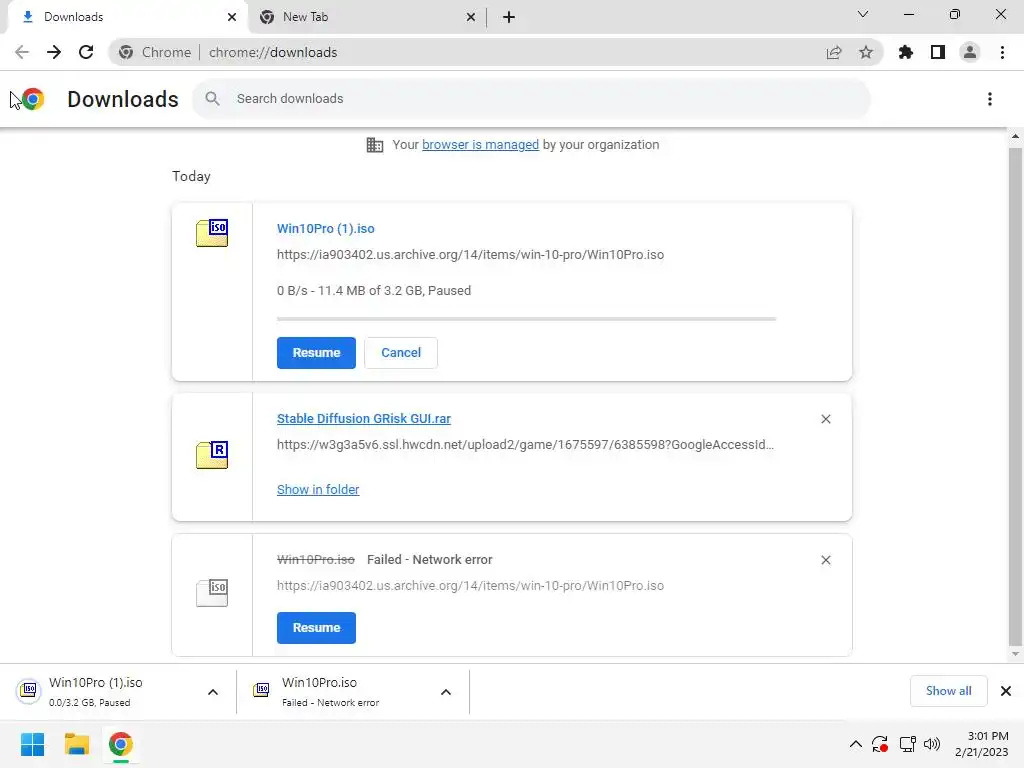Click Show in folder link
This screenshot has width=1024, height=768.
(318, 489)
